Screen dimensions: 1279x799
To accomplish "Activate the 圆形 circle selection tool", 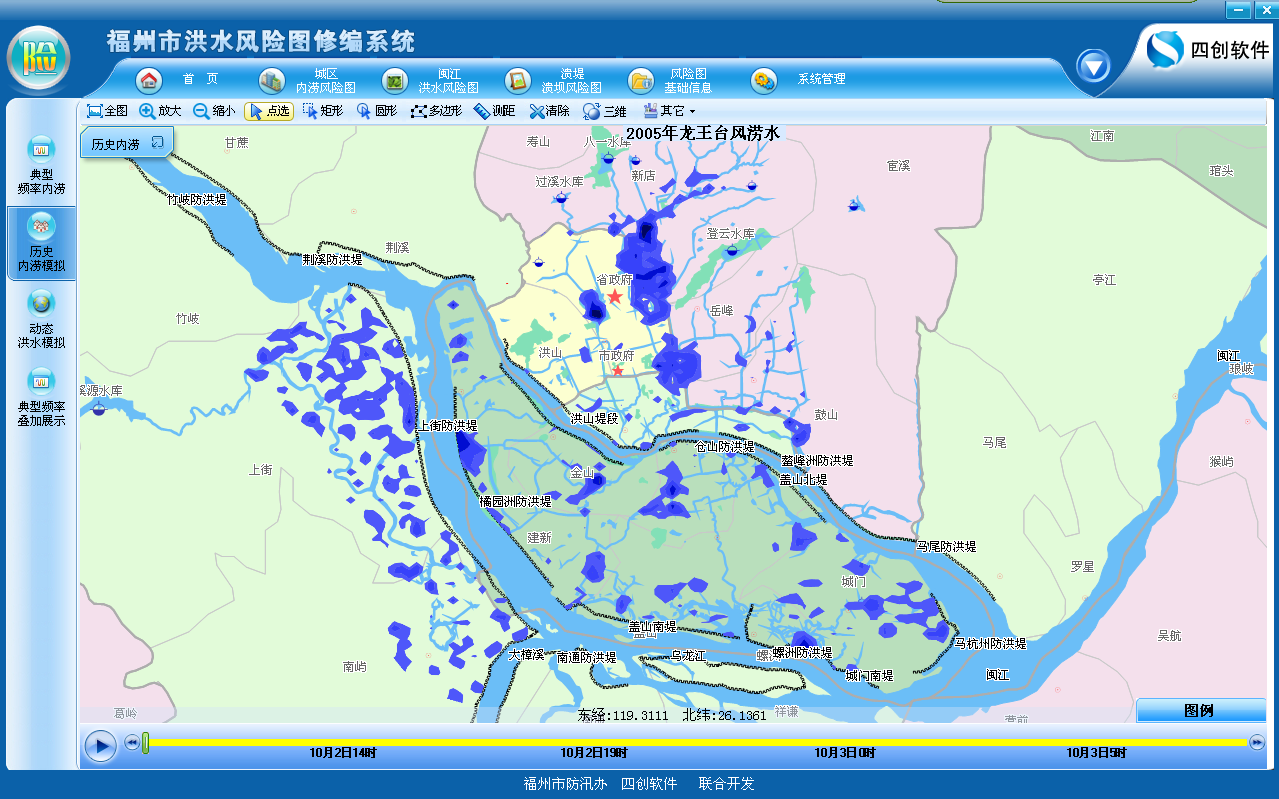I will (376, 111).
